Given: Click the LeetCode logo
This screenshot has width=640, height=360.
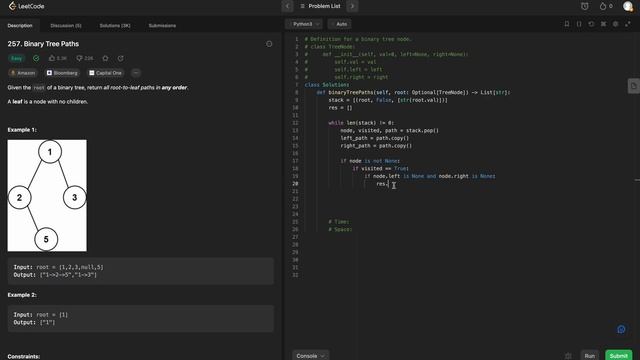Looking at the screenshot, I should (x=26, y=6).
